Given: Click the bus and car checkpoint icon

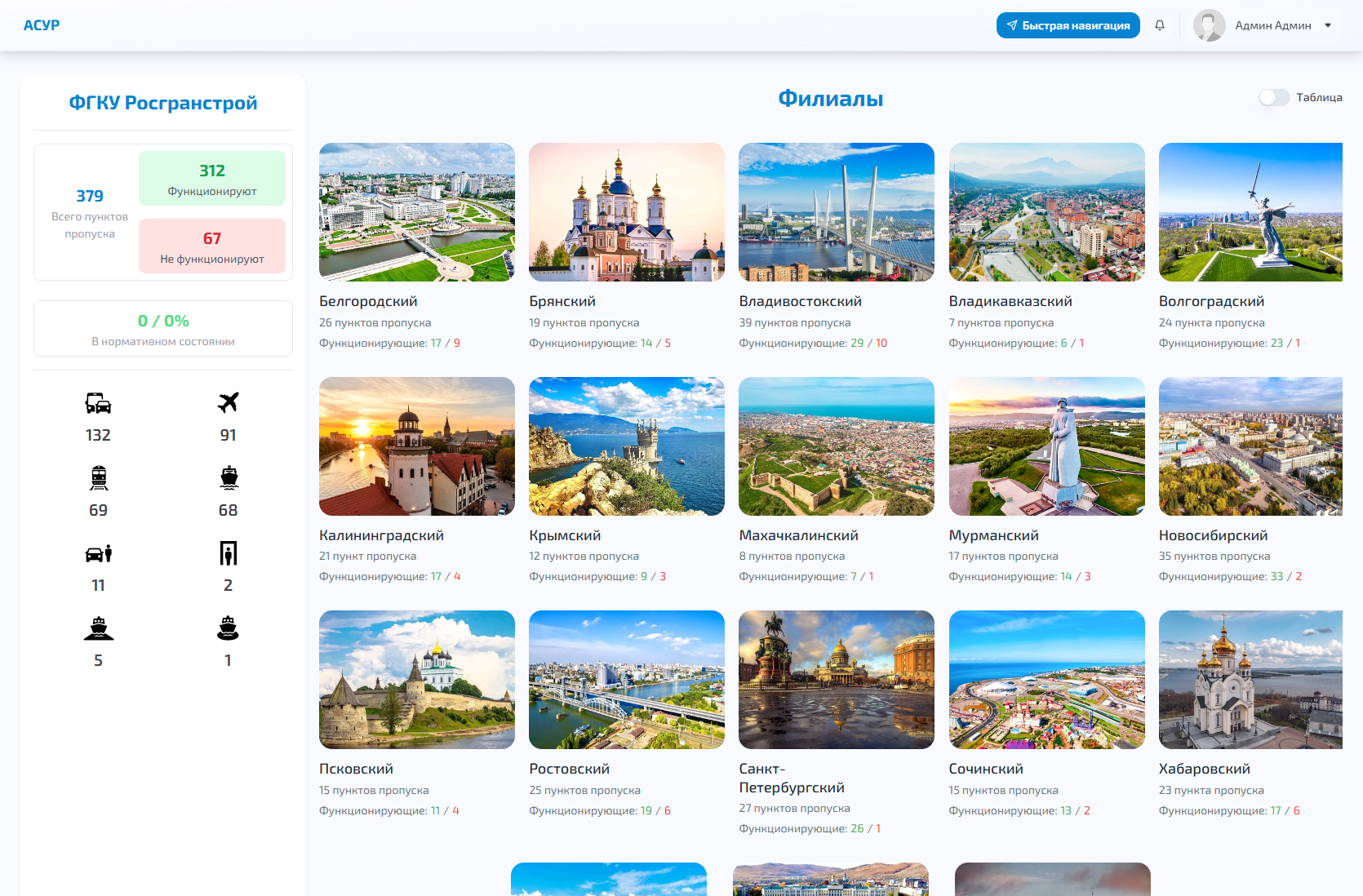Looking at the screenshot, I should click(x=98, y=403).
